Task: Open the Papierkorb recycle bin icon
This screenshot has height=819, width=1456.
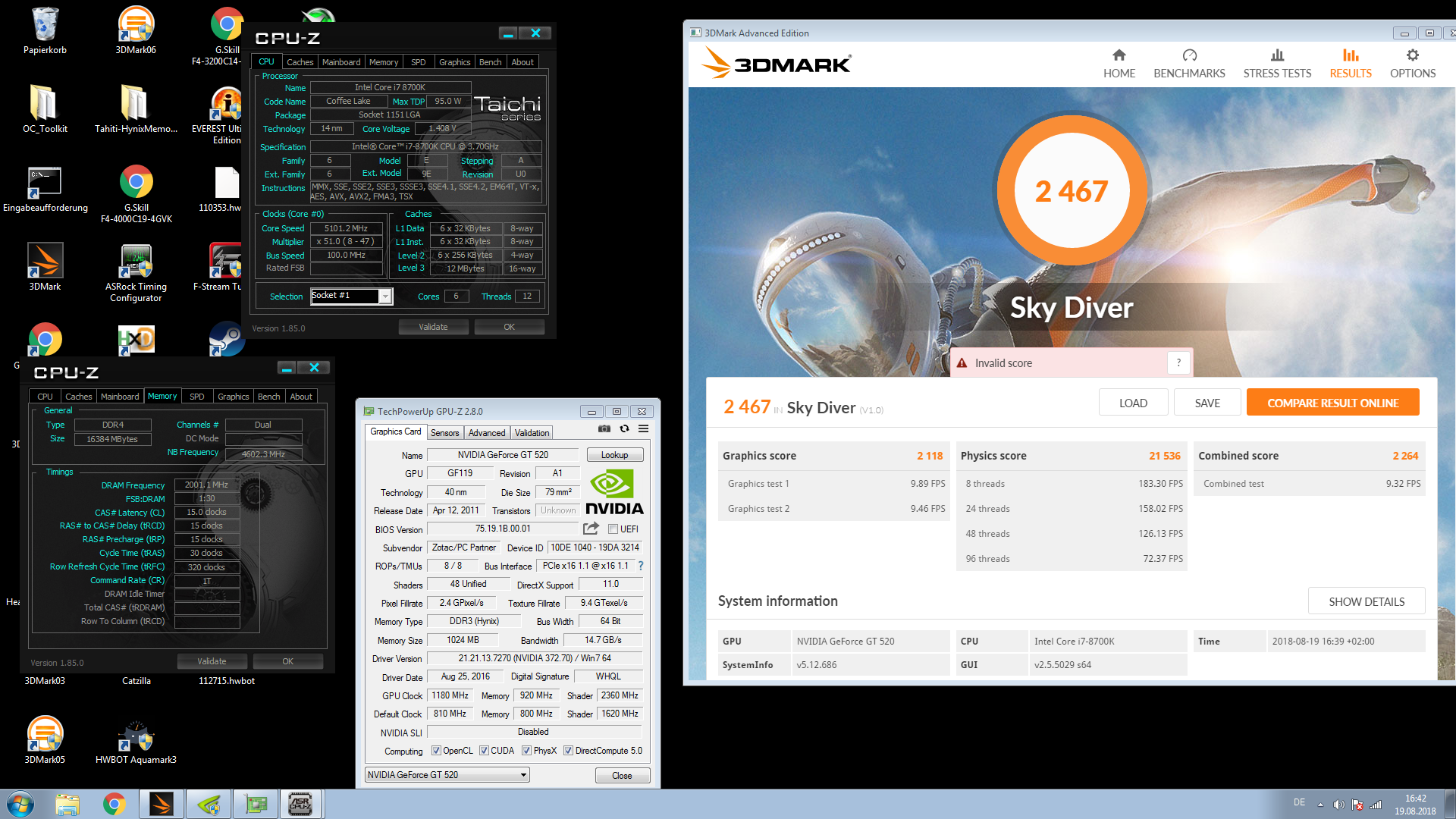Action: pyautogui.click(x=45, y=30)
